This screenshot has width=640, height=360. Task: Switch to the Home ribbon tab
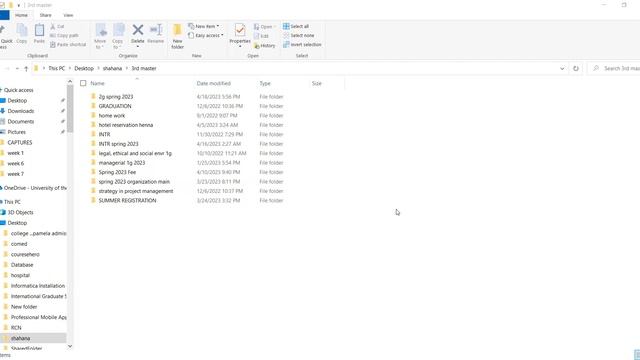coord(21,15)
